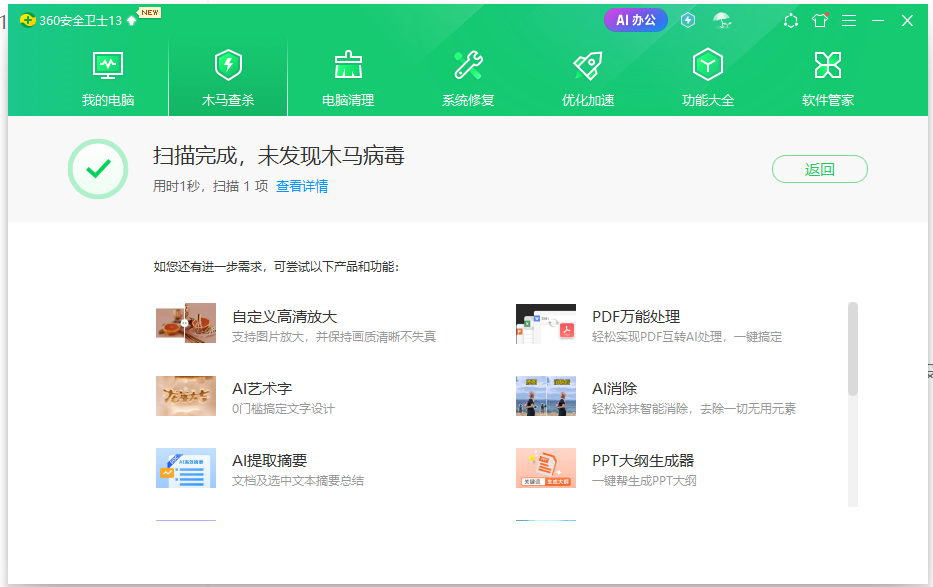The image size is (933, 587).
Task: Click the 一键帮生成PPT大纲 description
Action: click(x=644, y=481)
